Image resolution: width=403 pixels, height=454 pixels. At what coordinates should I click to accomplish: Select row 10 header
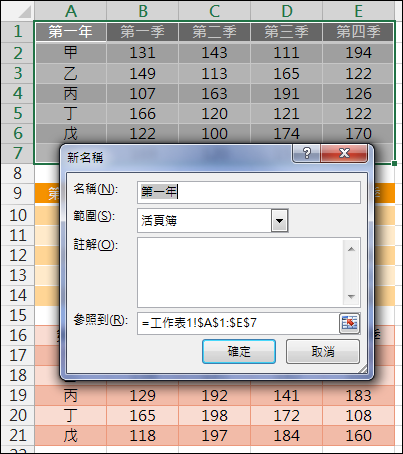coord(18,215)
